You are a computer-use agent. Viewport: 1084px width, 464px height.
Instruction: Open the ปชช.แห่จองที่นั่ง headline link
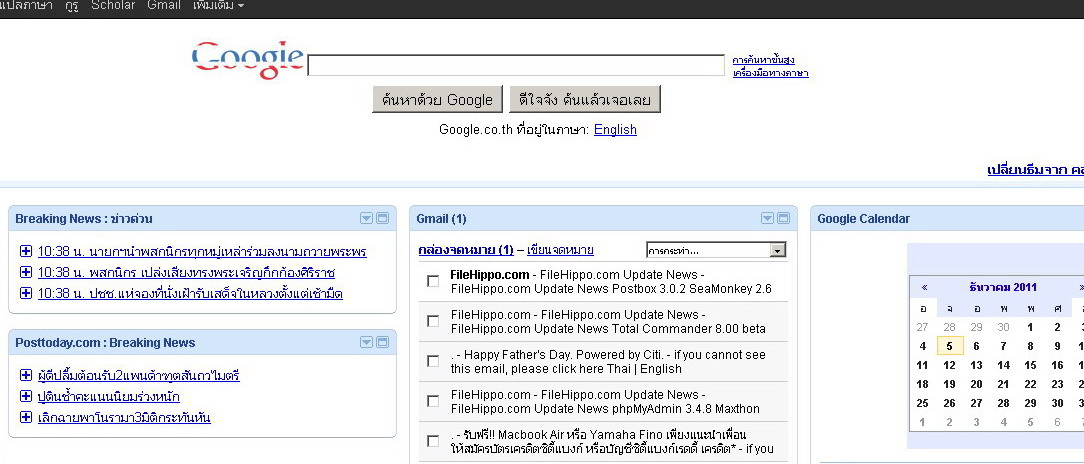pyautogui.click(x=190, y=293)
